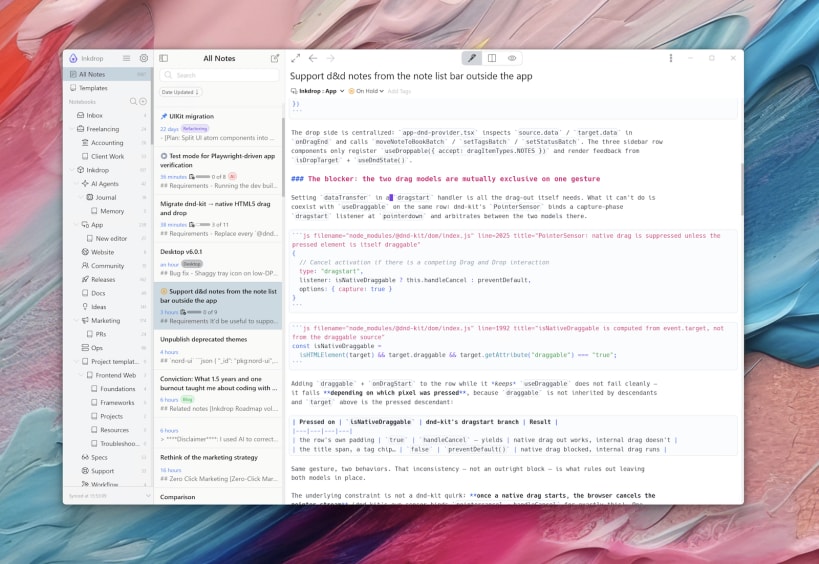This screenshot has width=819, height=564.
Task: Collapse the Marketing notebook
Action: coord(77,321)
